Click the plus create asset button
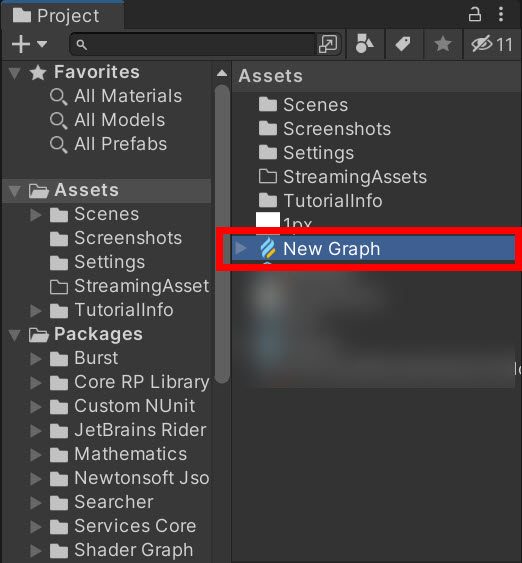Screen dimensions: 522x563 21,44
